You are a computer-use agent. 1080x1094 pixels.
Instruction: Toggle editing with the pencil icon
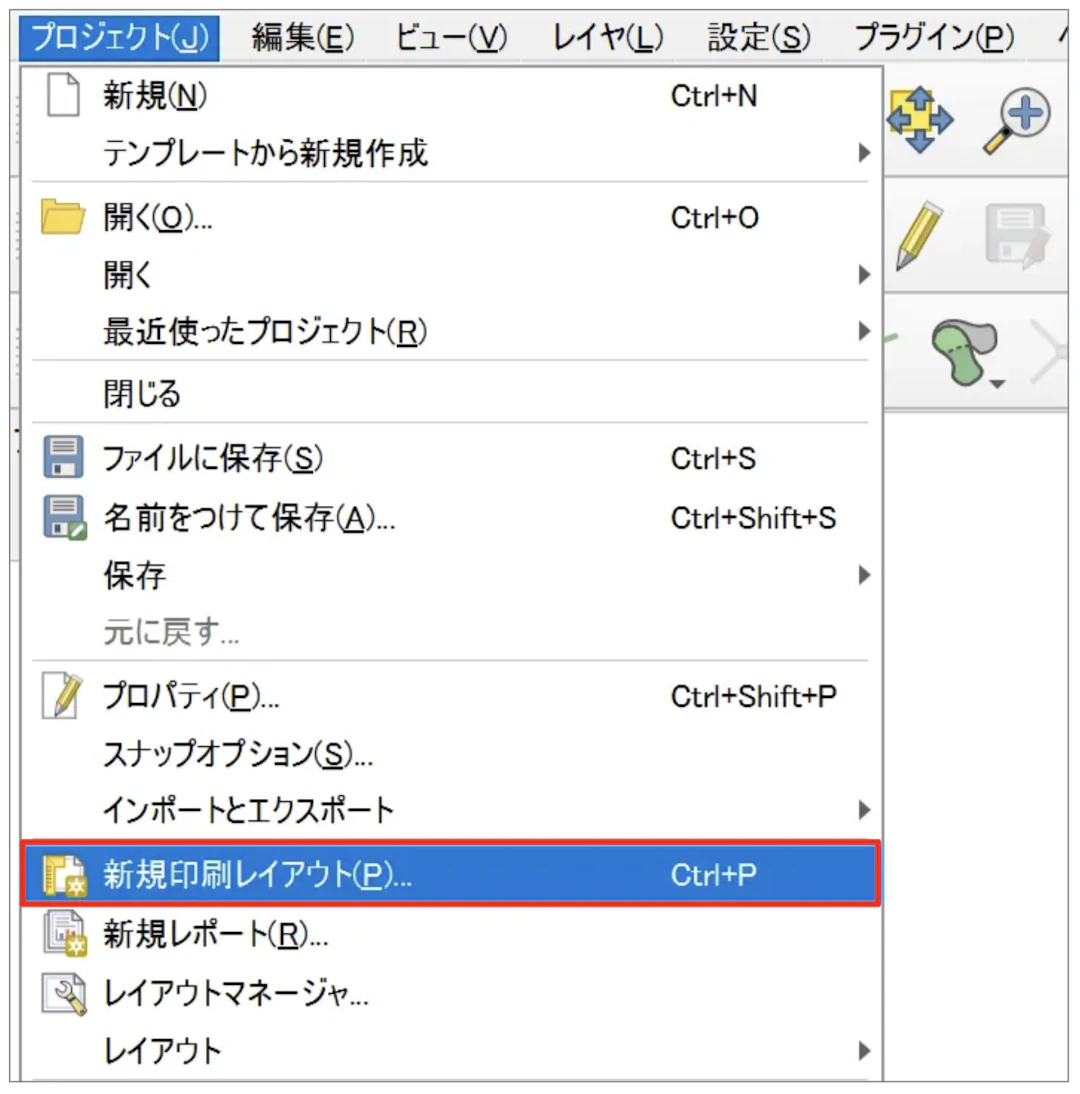[x=919, y=235]
